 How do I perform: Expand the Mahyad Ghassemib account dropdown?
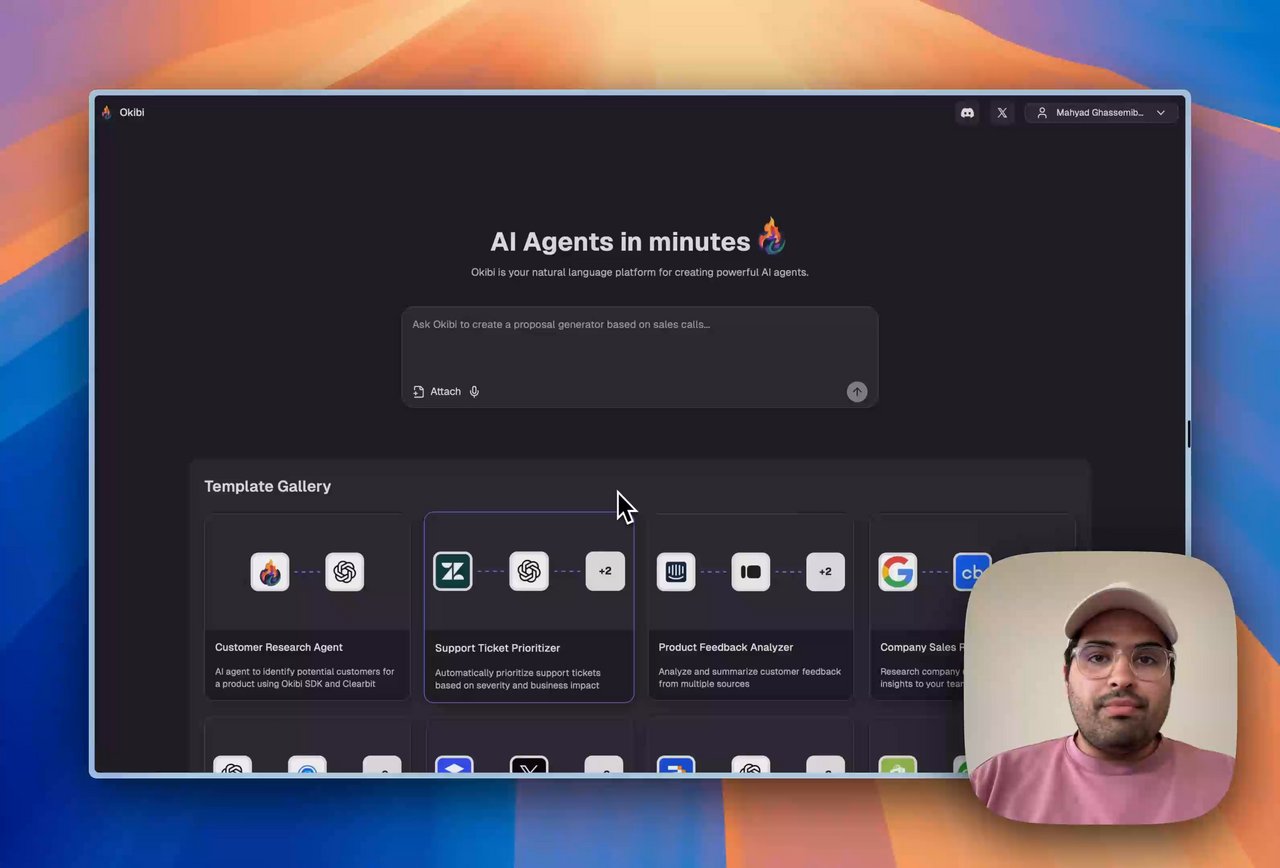point(1101,113)
